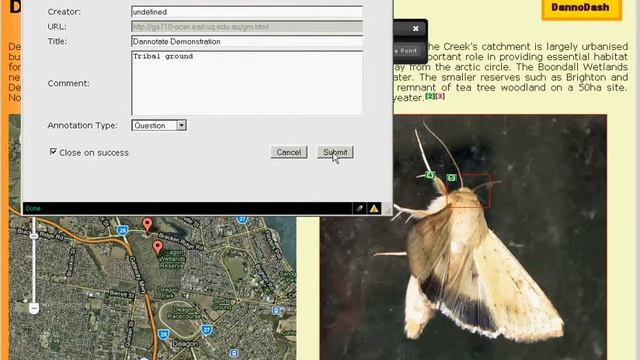640x360 pixels.
Task: Click the greyed-out URL field
Action: click(x=247, y=27)
